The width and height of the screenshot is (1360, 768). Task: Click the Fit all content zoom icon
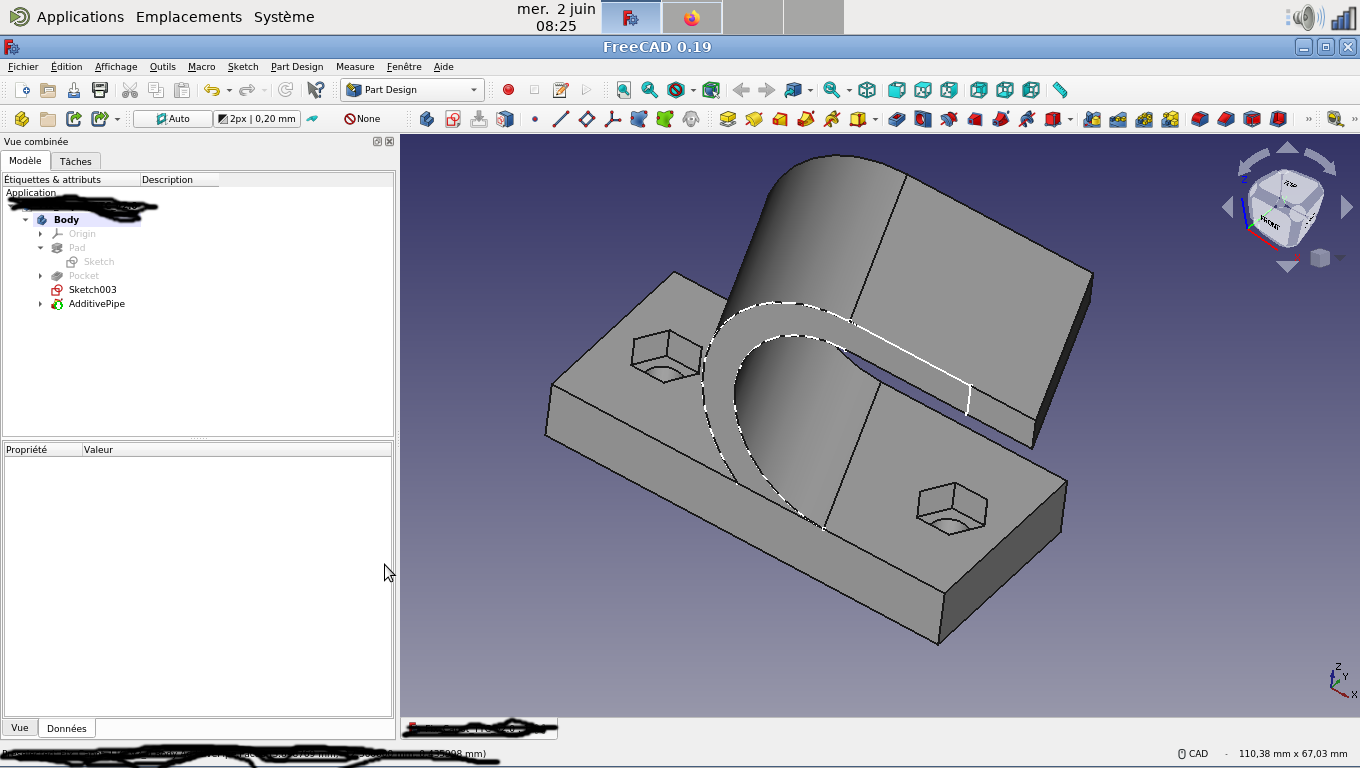coord(623,90)
